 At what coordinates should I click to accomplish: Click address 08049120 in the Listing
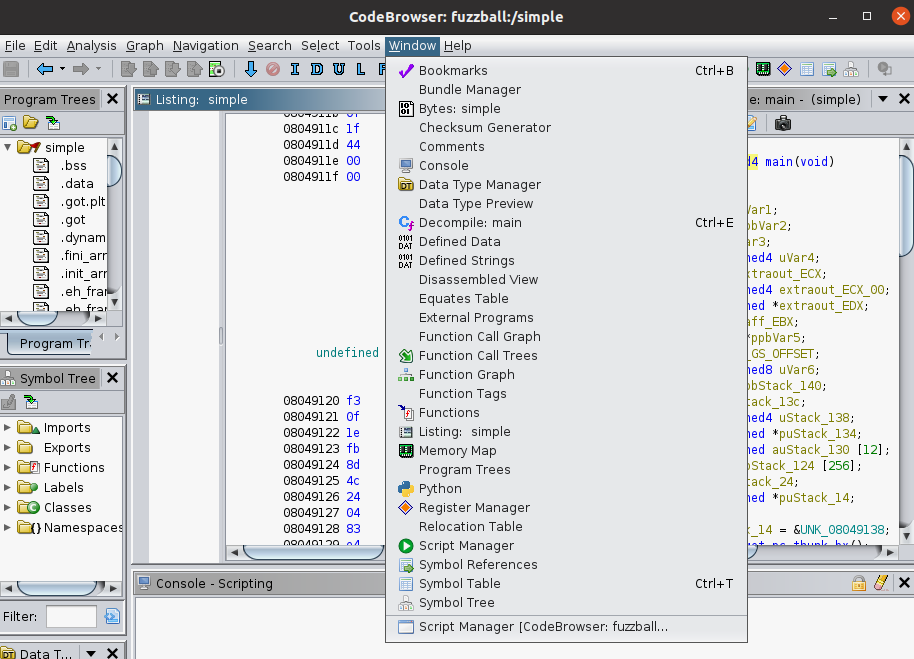tap(311, 400)
